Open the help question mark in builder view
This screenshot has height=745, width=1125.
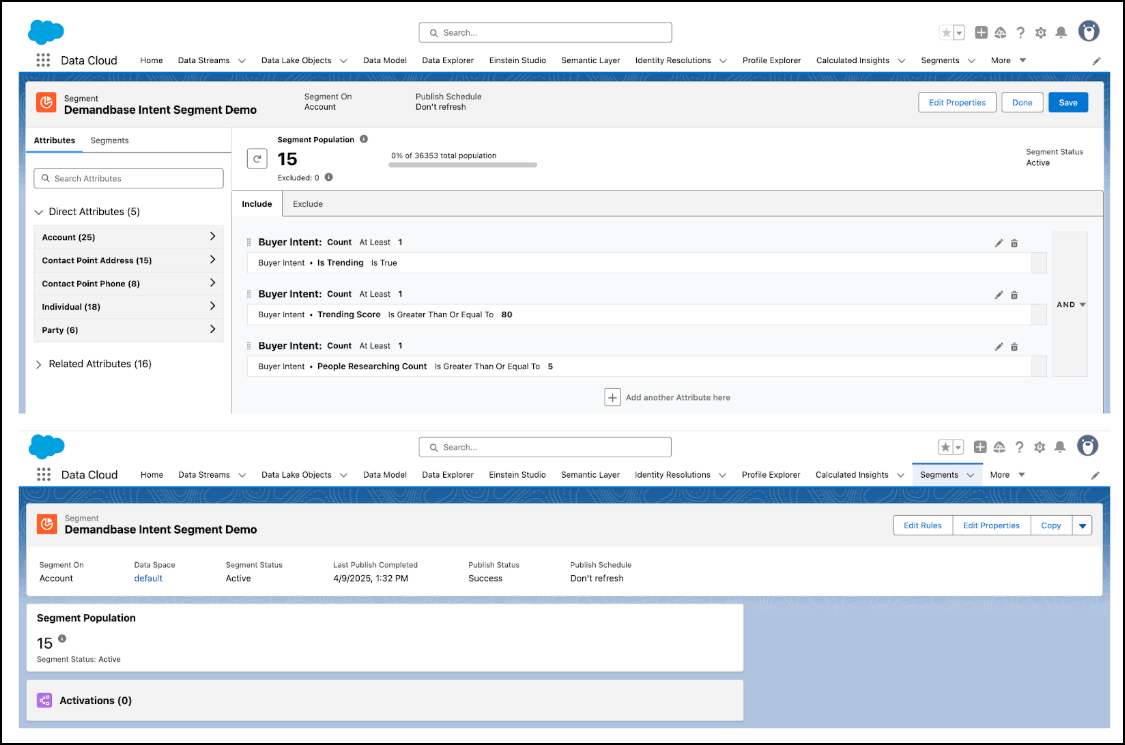[1020, 32]
